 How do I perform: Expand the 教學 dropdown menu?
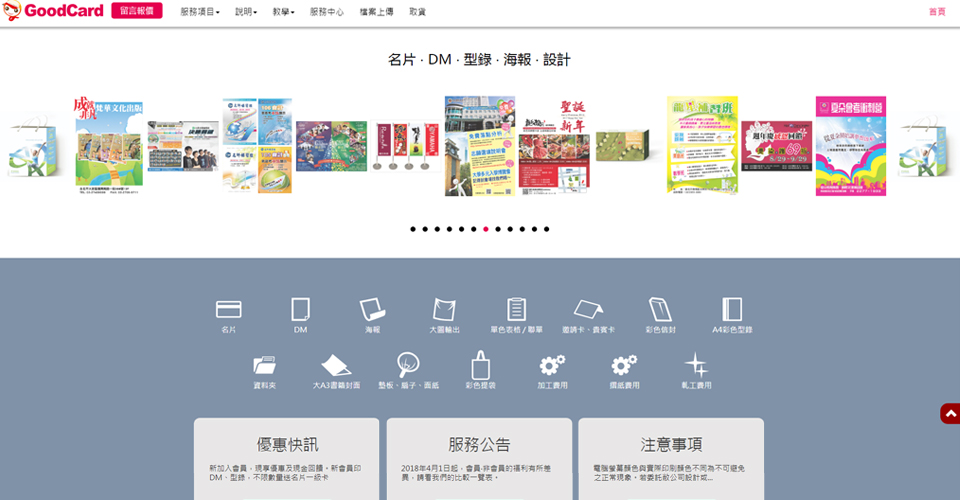click(x=284, y=11)
